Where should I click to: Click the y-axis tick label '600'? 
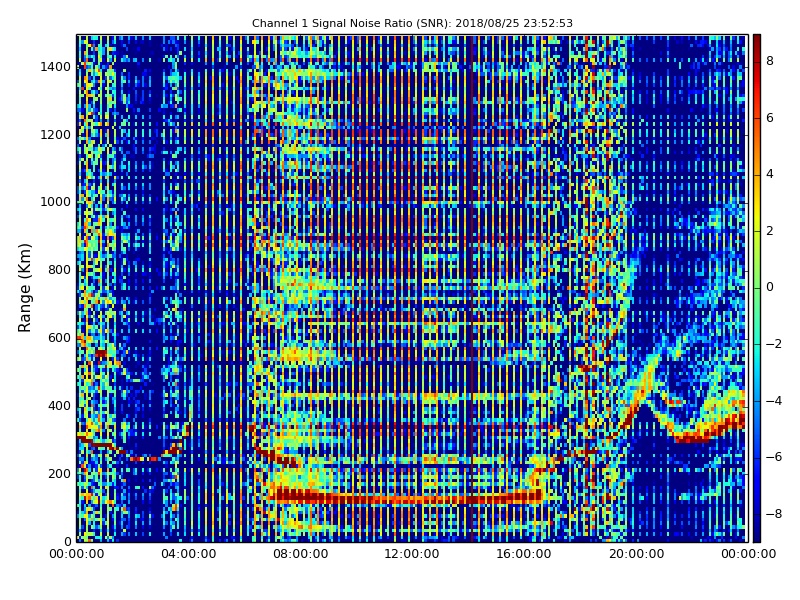click(59, 338)
